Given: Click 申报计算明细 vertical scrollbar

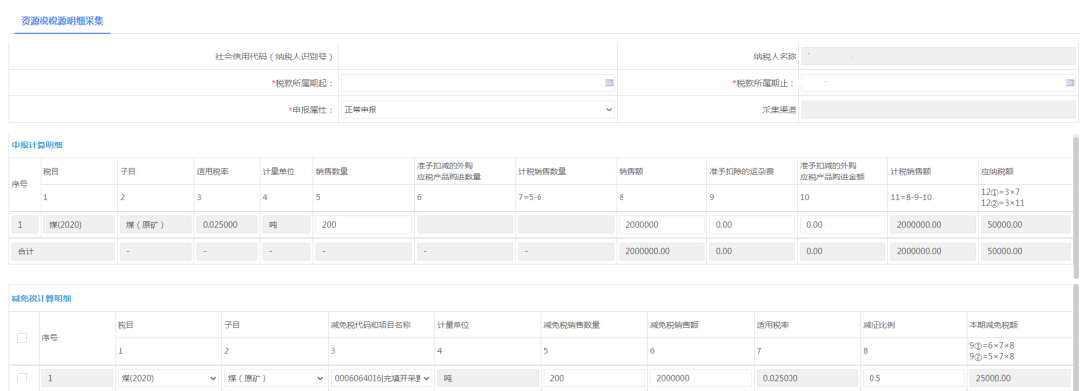Looking at the screenshot, I should (x=1076, y=207).
